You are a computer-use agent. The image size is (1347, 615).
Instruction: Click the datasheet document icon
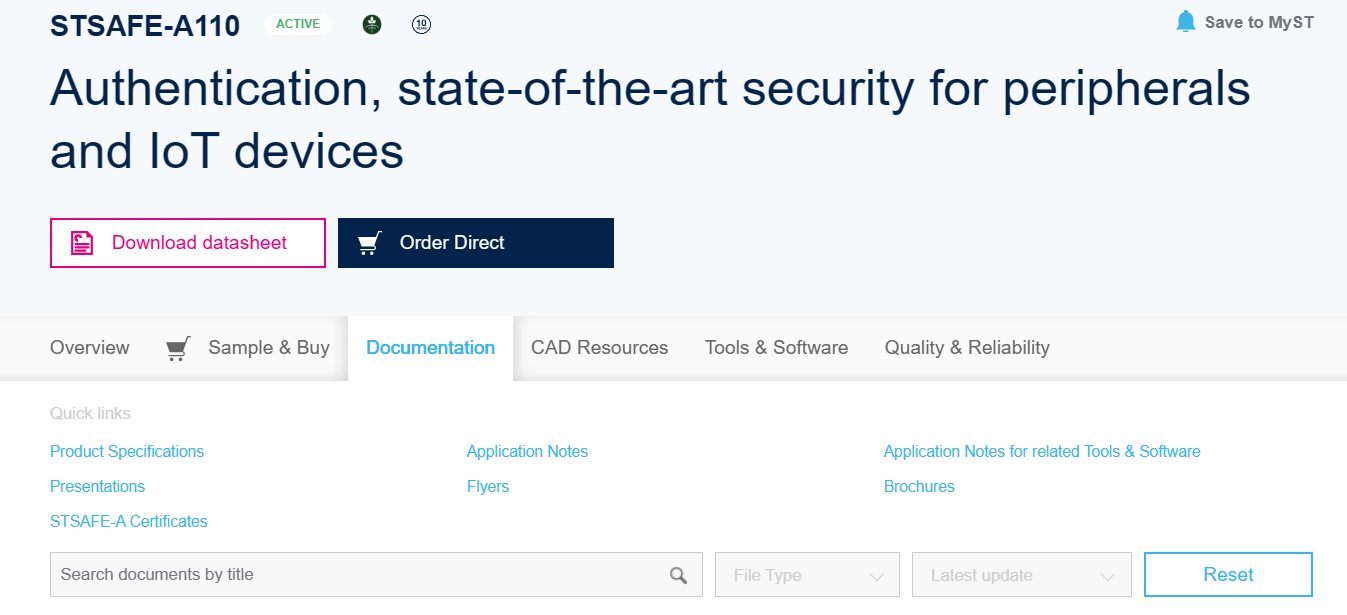(x=80, y=242)
